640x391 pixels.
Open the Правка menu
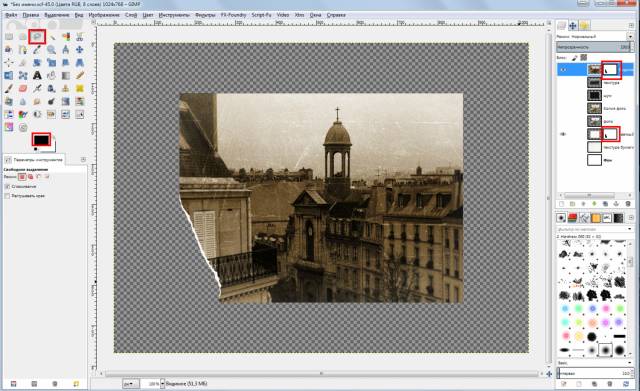[31, 15]
